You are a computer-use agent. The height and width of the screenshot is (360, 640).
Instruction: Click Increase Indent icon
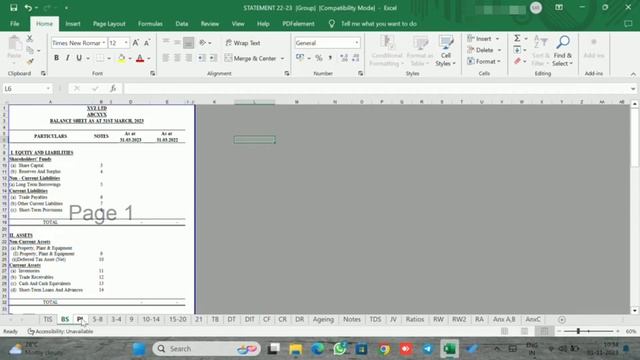tap(213, 58)
